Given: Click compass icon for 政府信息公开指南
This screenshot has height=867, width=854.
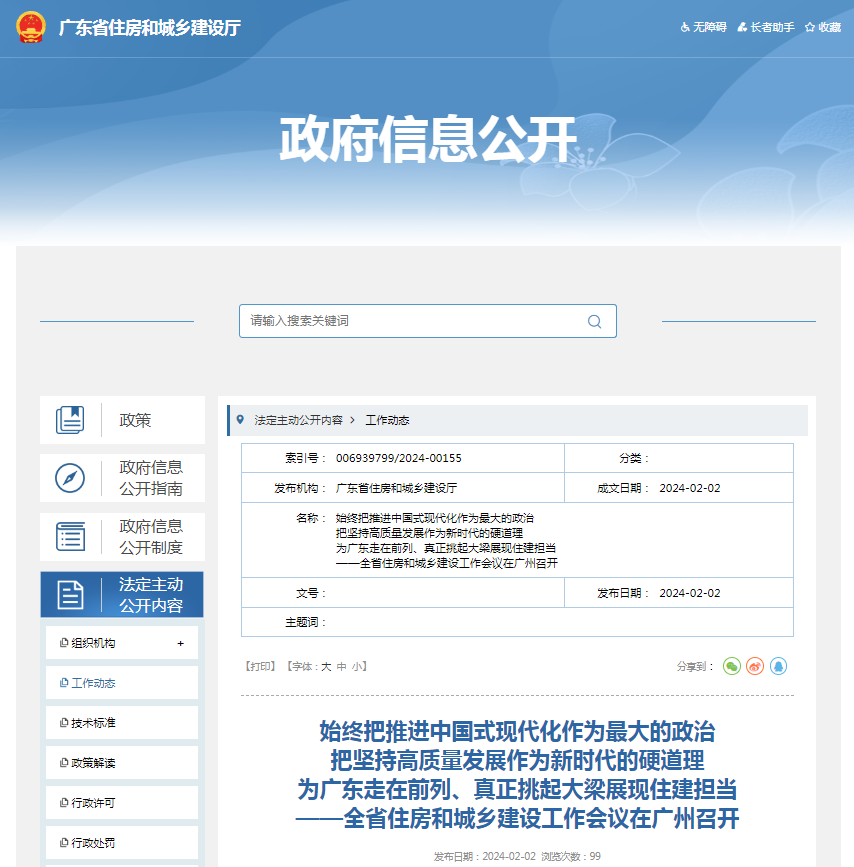Looking at the screenshot, I should coord(70,479).
